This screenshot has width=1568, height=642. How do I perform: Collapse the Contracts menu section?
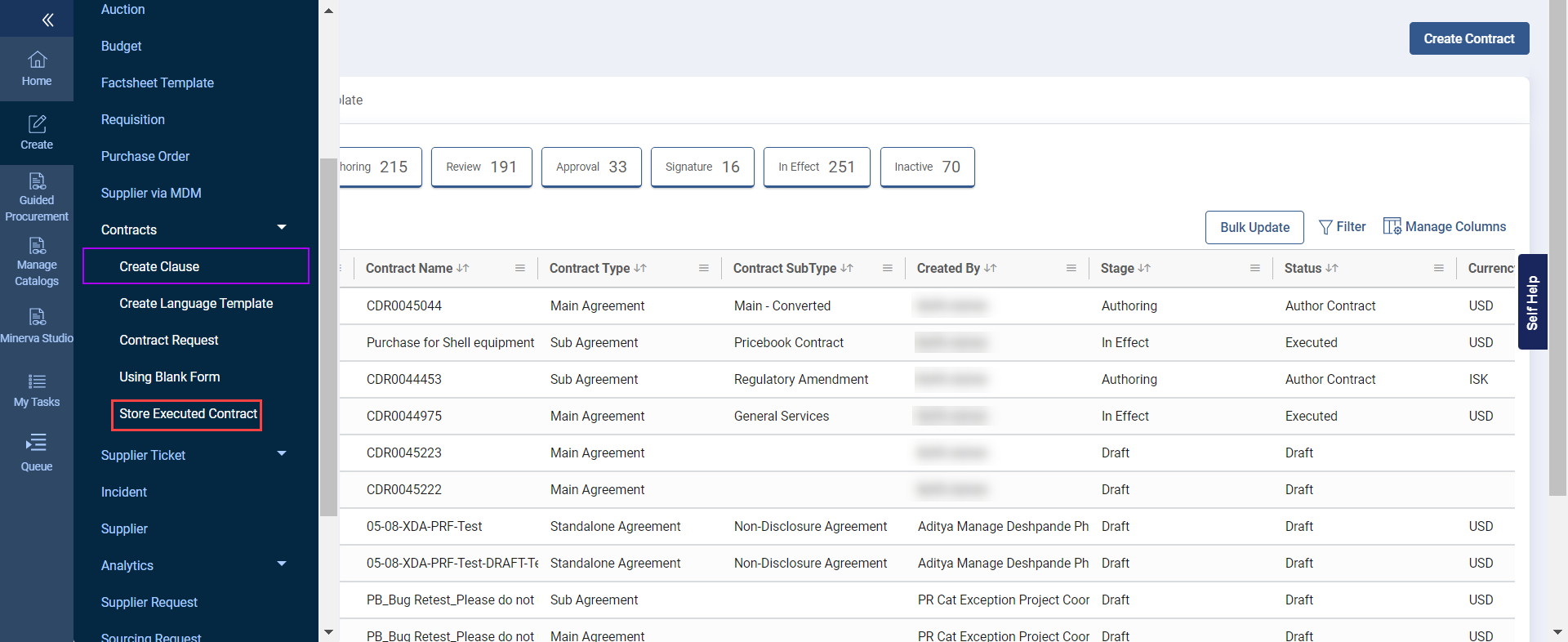[x=282, y=228]
